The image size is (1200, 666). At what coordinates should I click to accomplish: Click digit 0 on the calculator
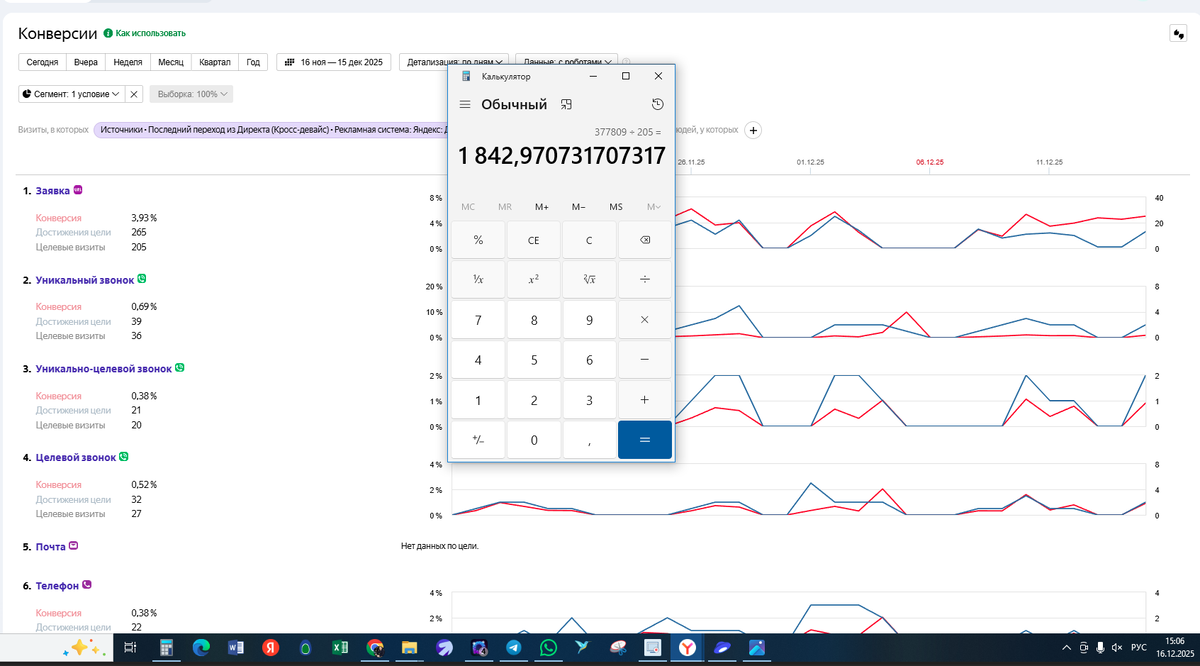[534, 440]
